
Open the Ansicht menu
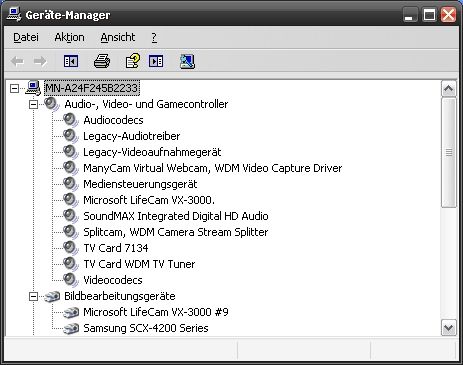click(x=118, y=37)
